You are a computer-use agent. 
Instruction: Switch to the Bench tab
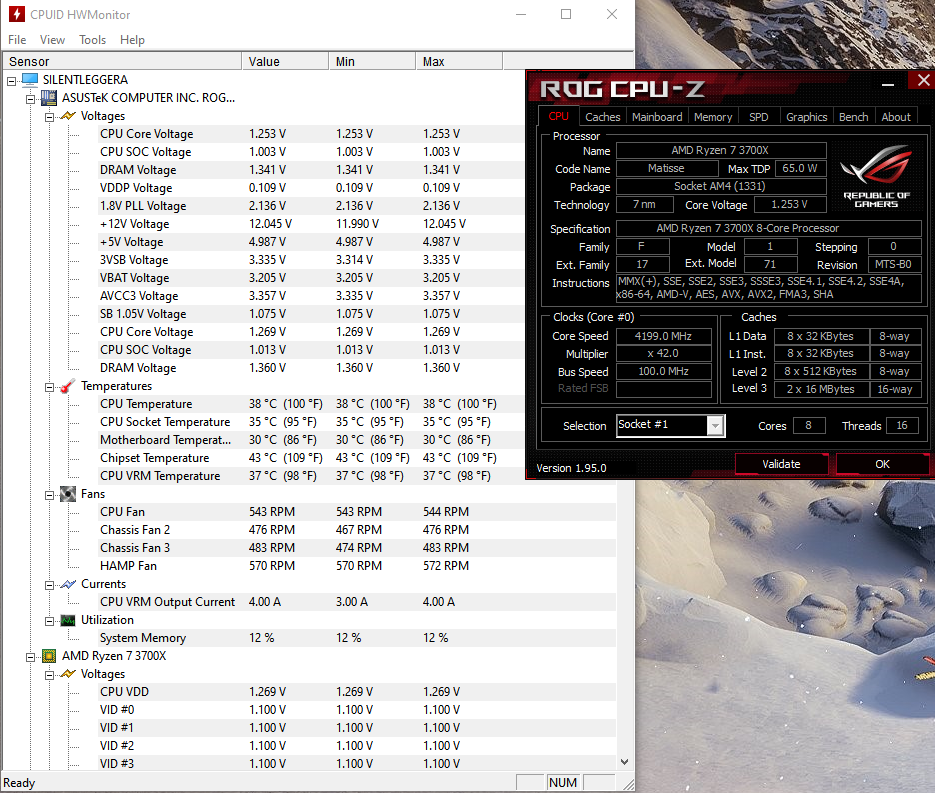tap(853, 117)
